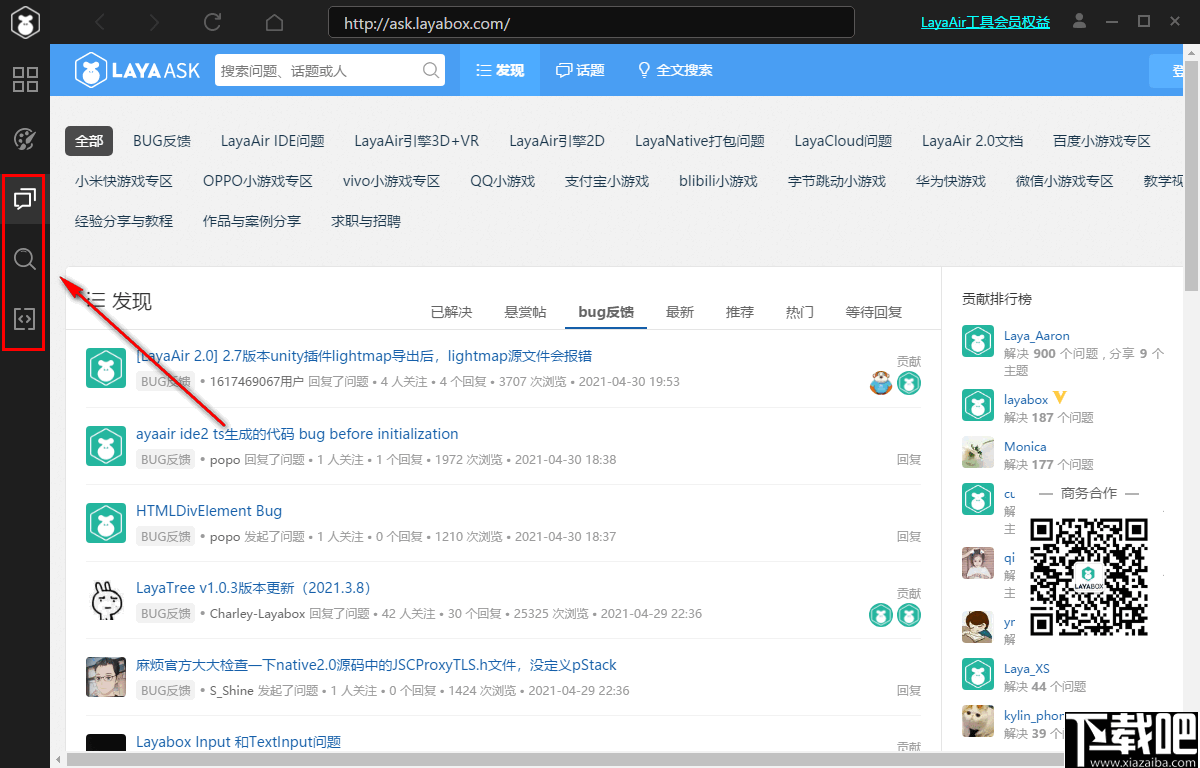Screen dimensions: 1200x768
Task: Select the magnifier search icon in the sidebar
Action: click(24, 259)
